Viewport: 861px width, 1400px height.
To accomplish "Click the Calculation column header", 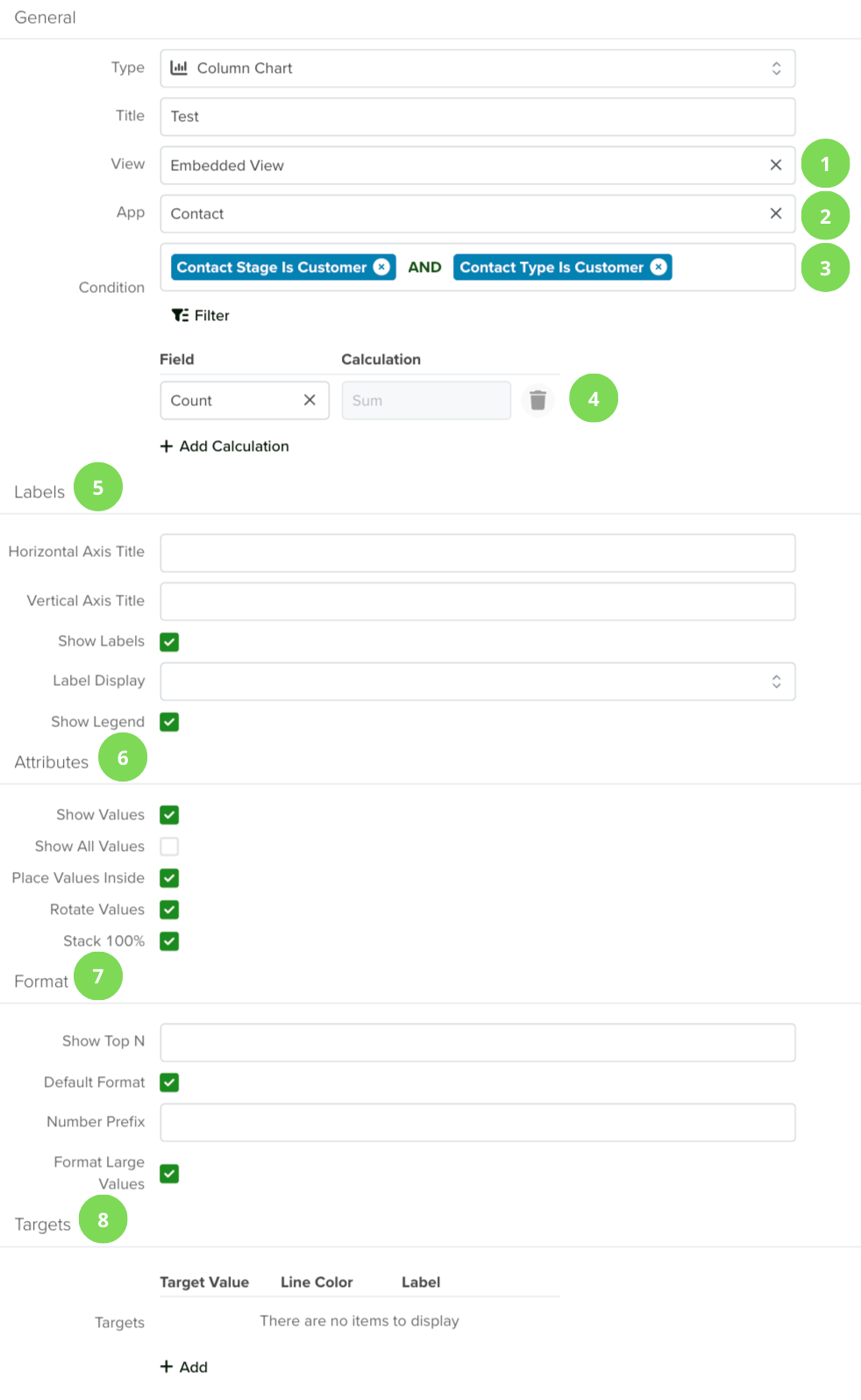I will [x=381, y=359].
